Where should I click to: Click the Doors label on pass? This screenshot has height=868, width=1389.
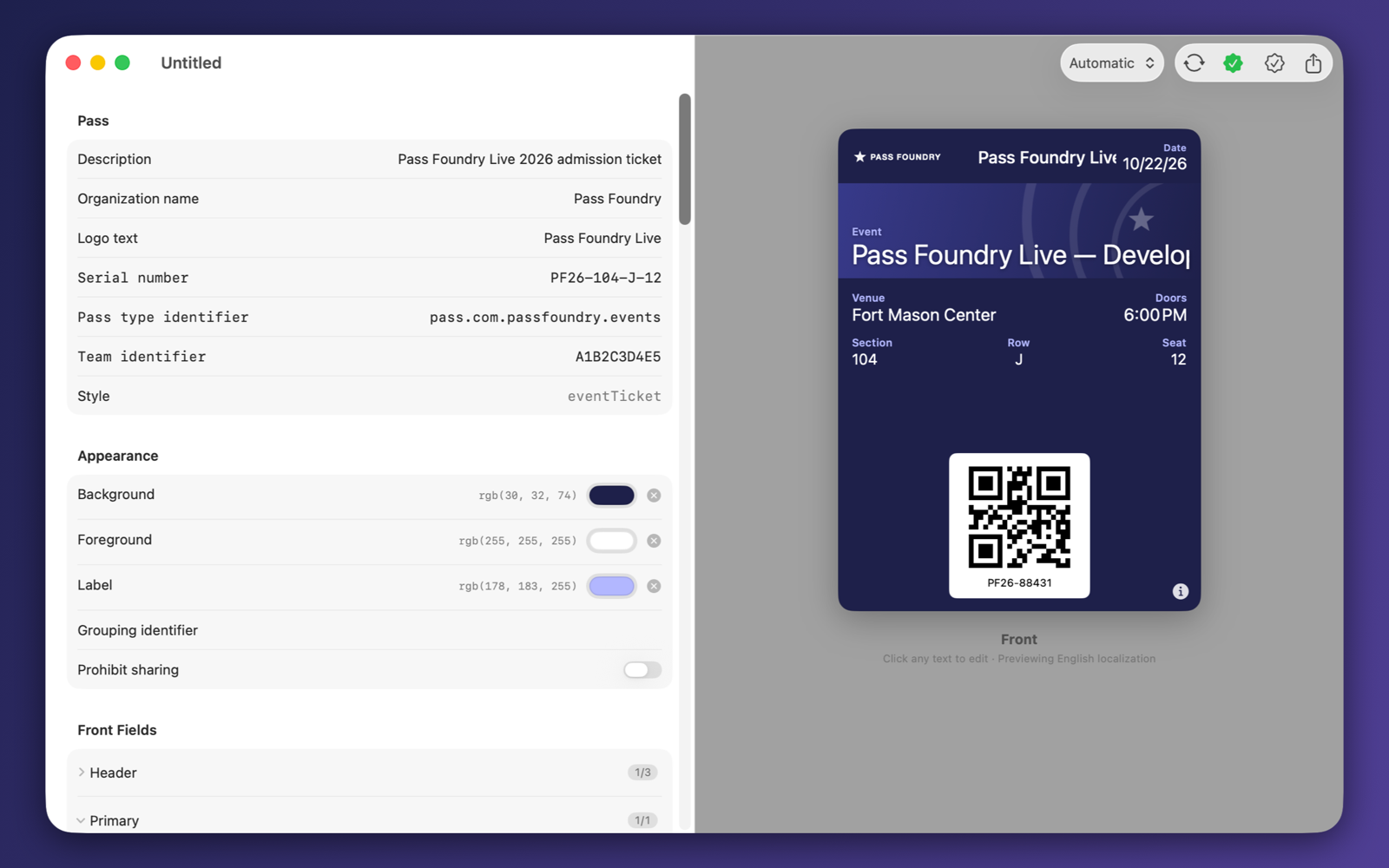pos(1171,298)
